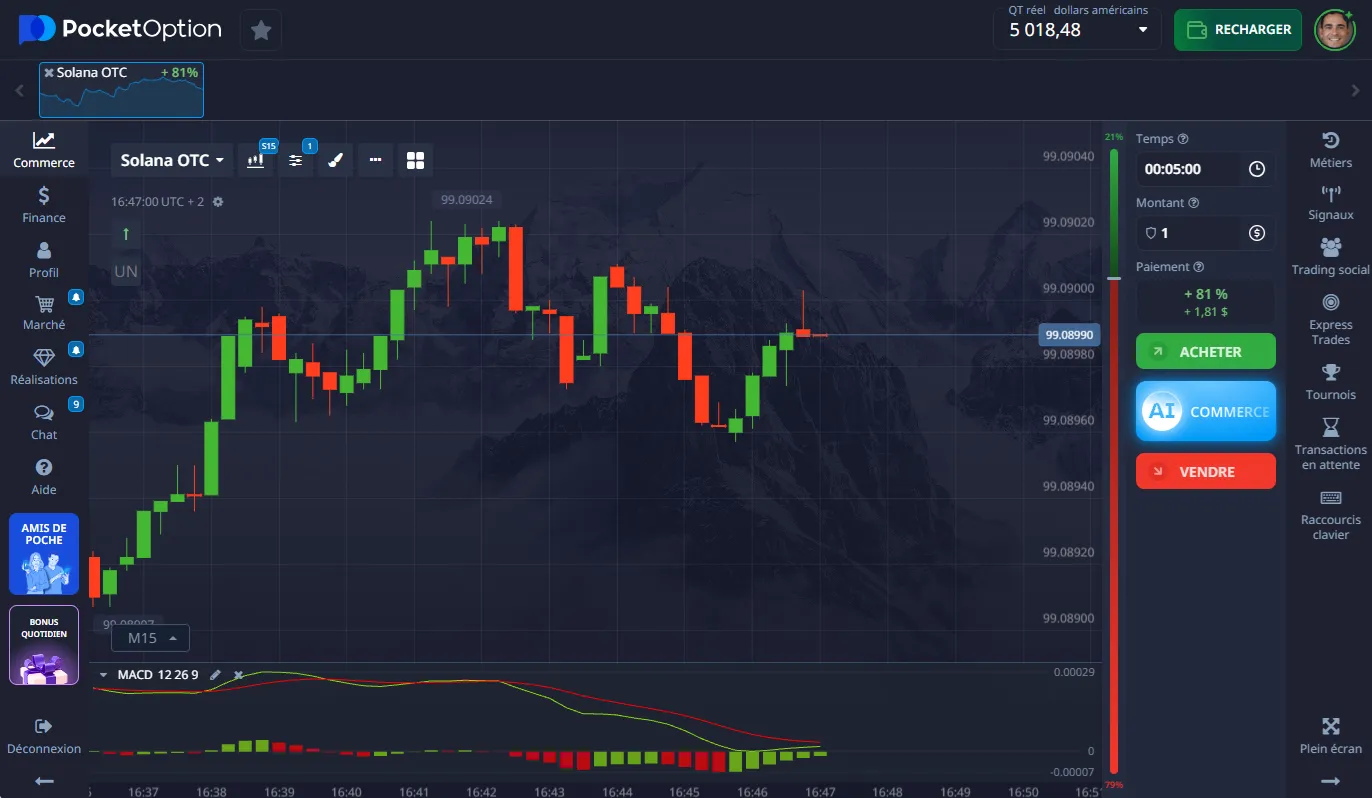1372x798 pixels.
Task: Open the indicators settings icon
Action: (295, 160)
